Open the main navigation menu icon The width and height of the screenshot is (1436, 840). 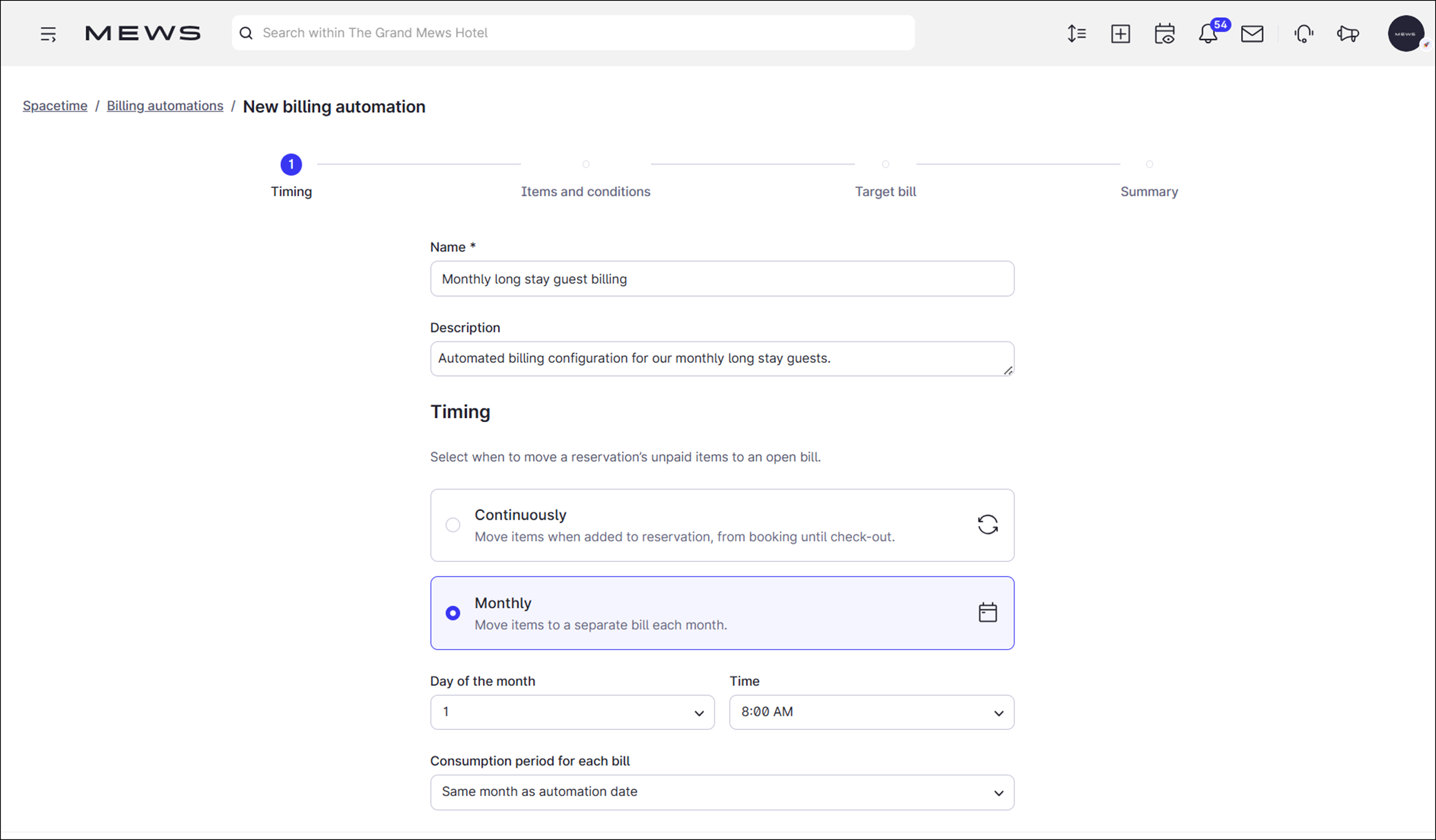click(48, 34)
